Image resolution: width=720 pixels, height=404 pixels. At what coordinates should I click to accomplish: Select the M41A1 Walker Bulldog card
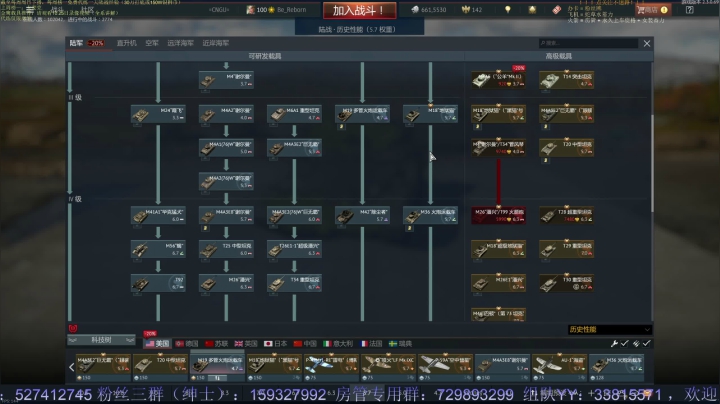(158, 215)
